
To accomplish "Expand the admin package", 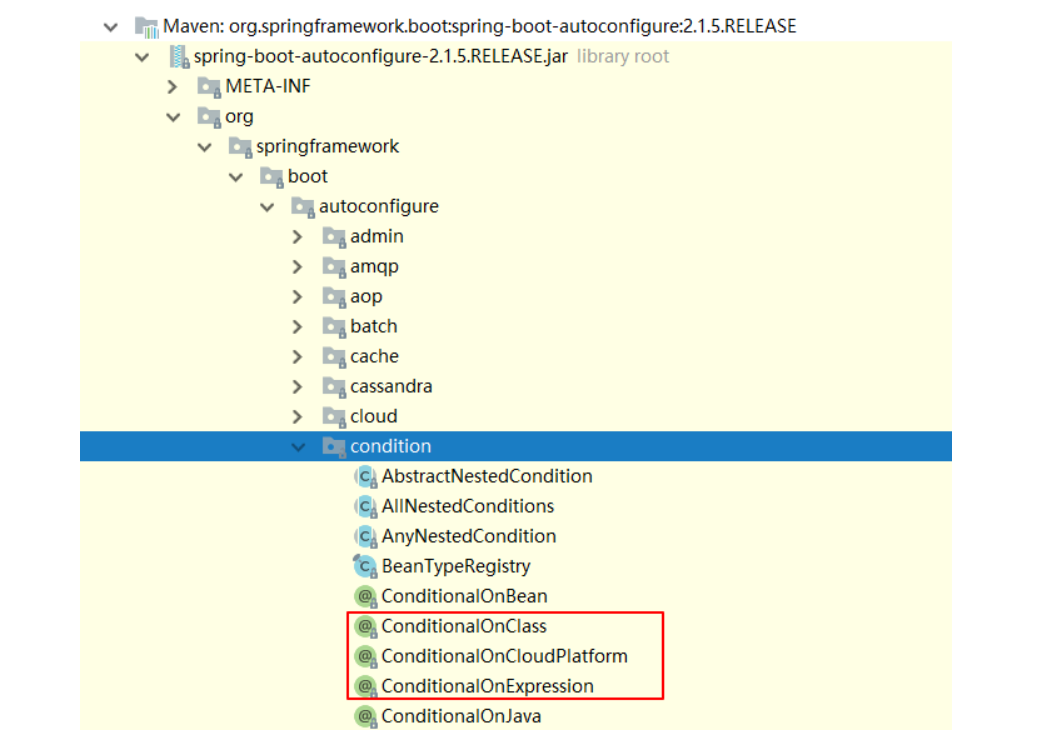I will (298, 237).
